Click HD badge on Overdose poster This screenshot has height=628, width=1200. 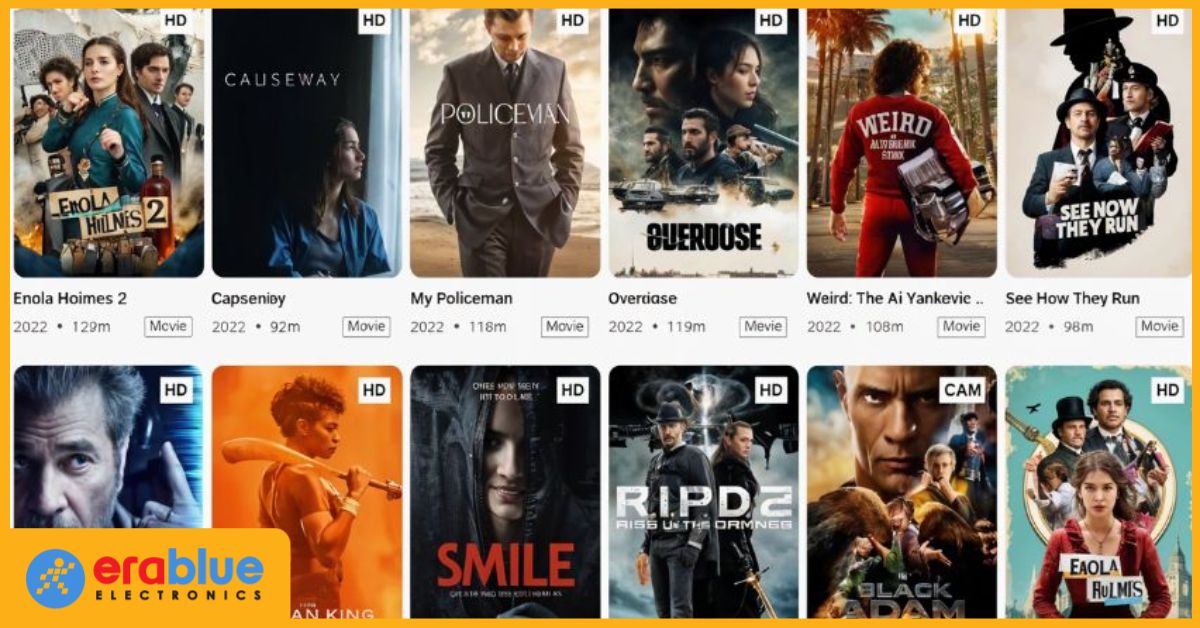771,20
